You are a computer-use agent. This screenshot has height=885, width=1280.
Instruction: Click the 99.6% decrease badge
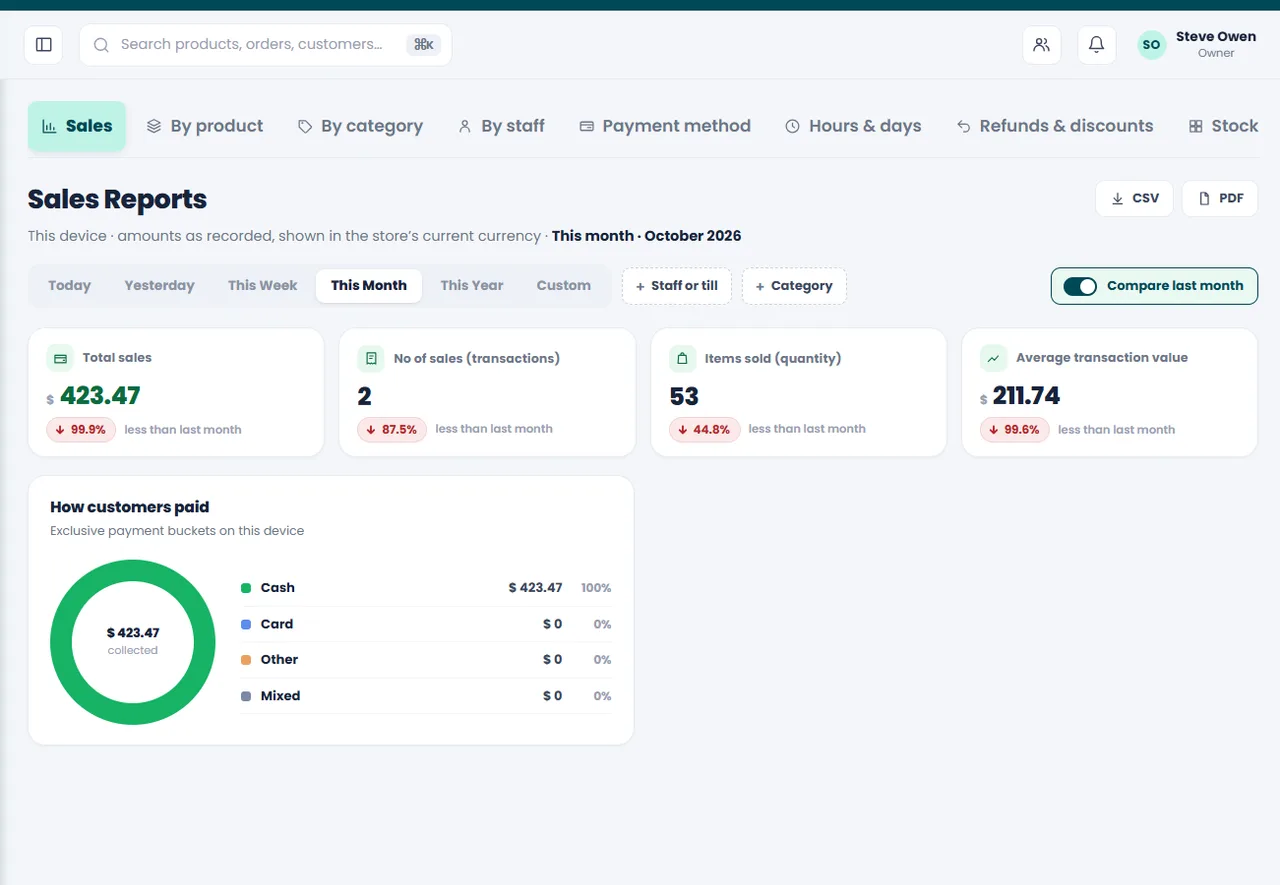(1015, 430)
